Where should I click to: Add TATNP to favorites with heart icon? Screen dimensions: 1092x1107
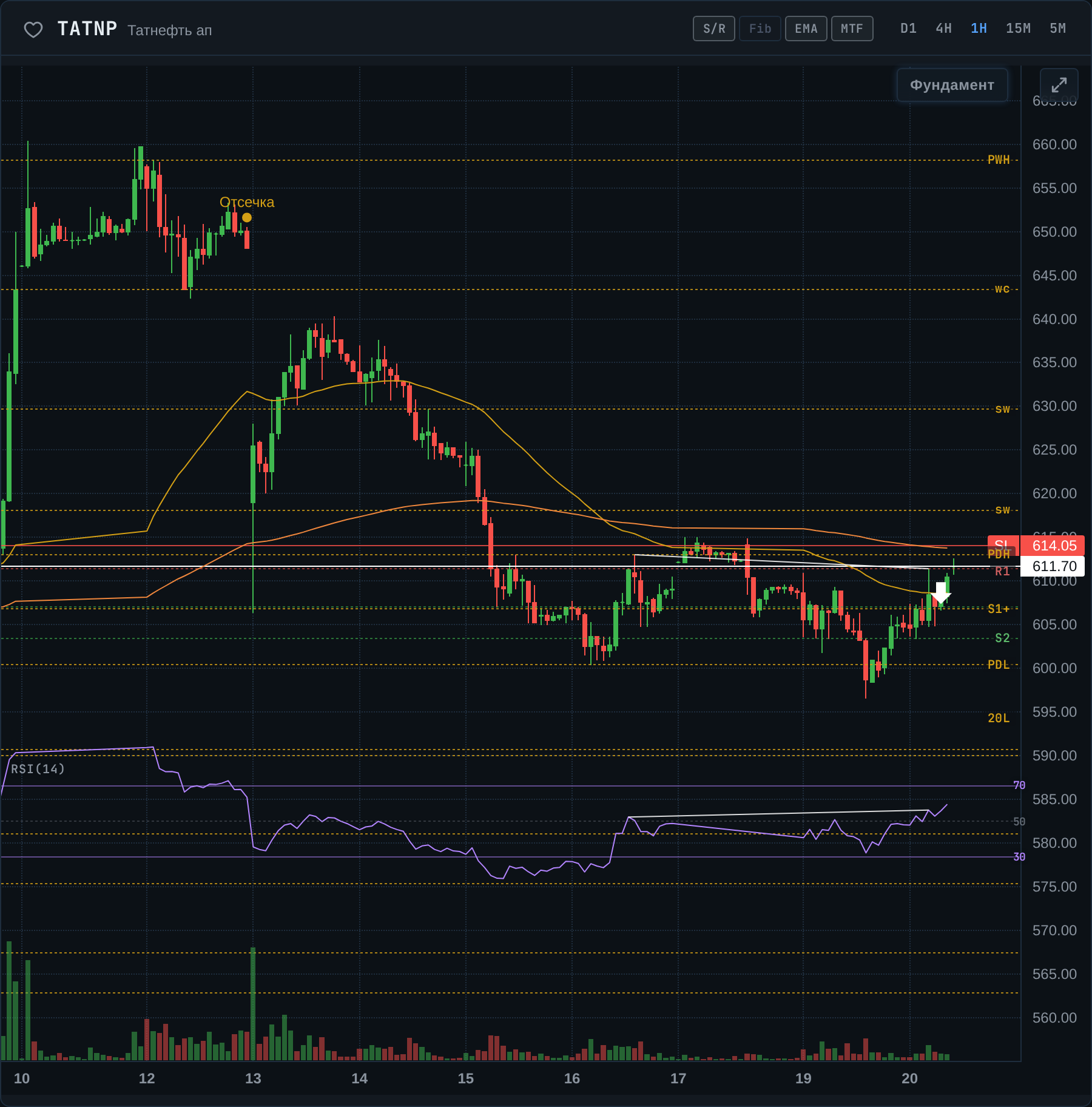[33, 29]
